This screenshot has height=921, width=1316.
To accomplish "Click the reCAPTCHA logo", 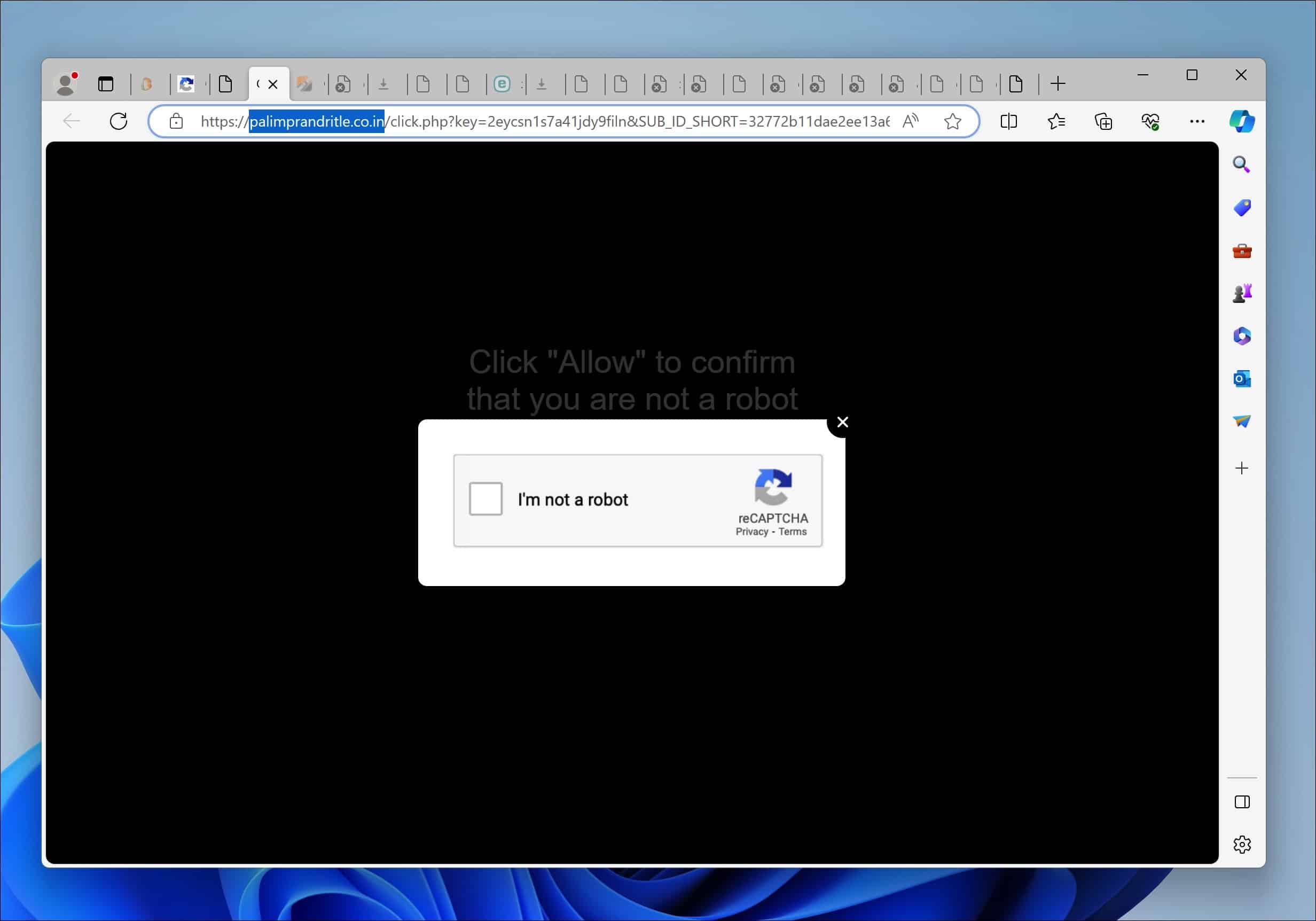I will (x=773, y=487).
